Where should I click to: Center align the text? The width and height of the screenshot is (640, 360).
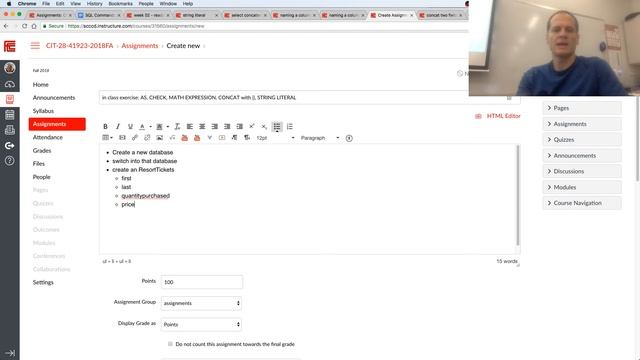202,127
